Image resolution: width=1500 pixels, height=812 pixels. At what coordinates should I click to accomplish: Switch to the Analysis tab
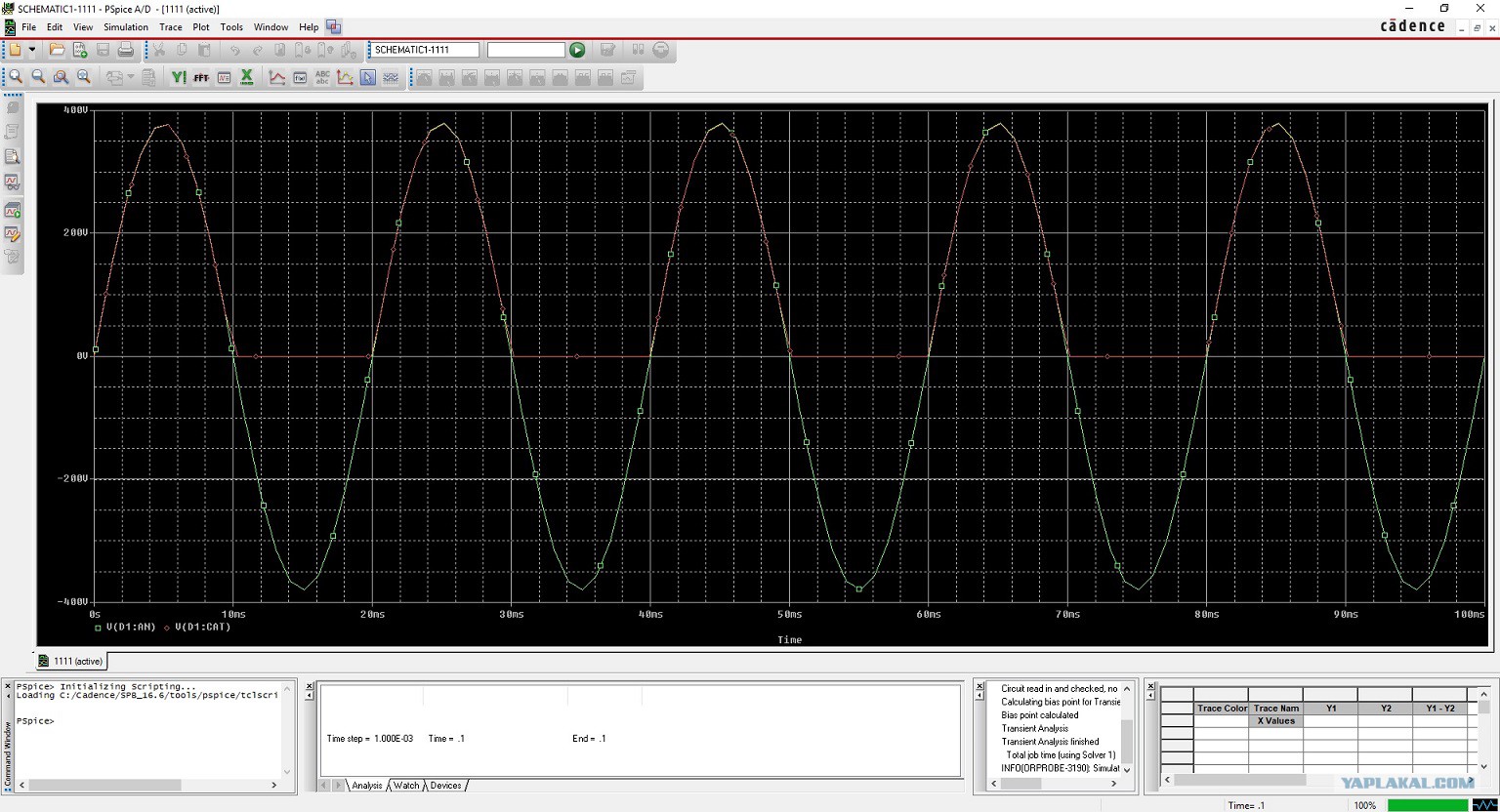pyautogui.click(x=367, y=786)
